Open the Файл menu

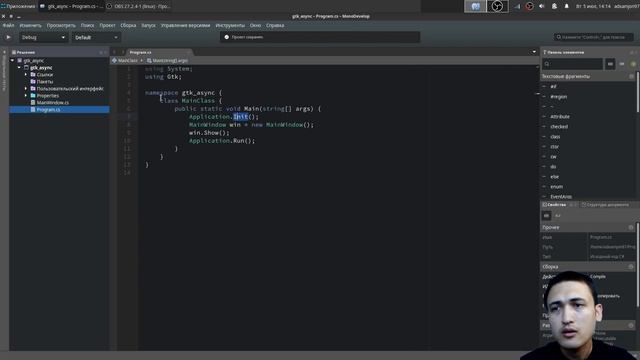[x=8, y=25]
